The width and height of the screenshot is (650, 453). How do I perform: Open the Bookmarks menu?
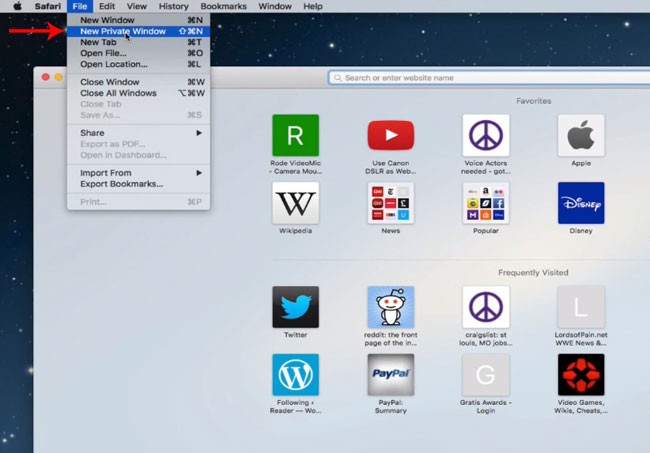pyautogui.click(x=222, y=6)
